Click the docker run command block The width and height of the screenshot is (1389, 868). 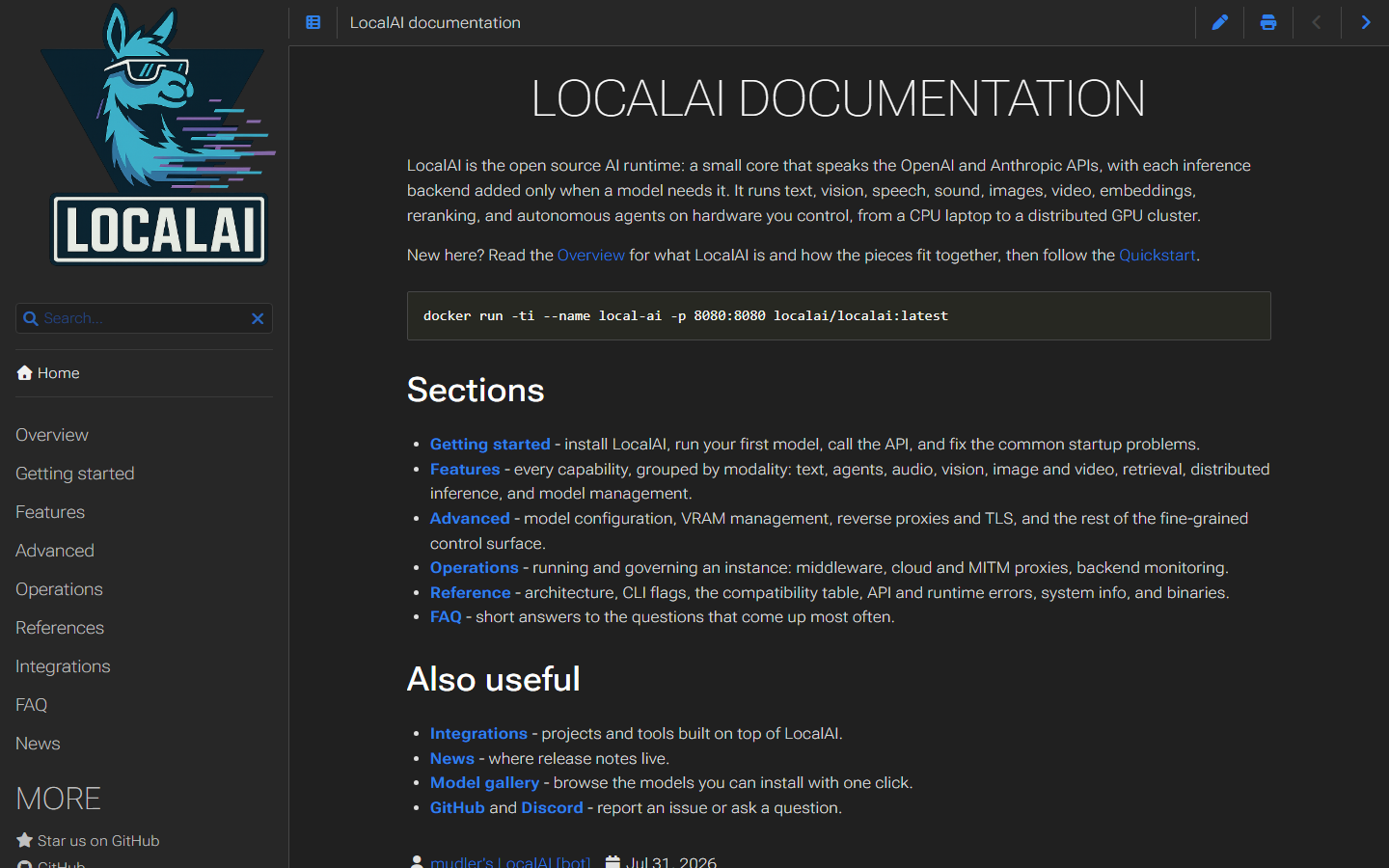pos(838,315)
